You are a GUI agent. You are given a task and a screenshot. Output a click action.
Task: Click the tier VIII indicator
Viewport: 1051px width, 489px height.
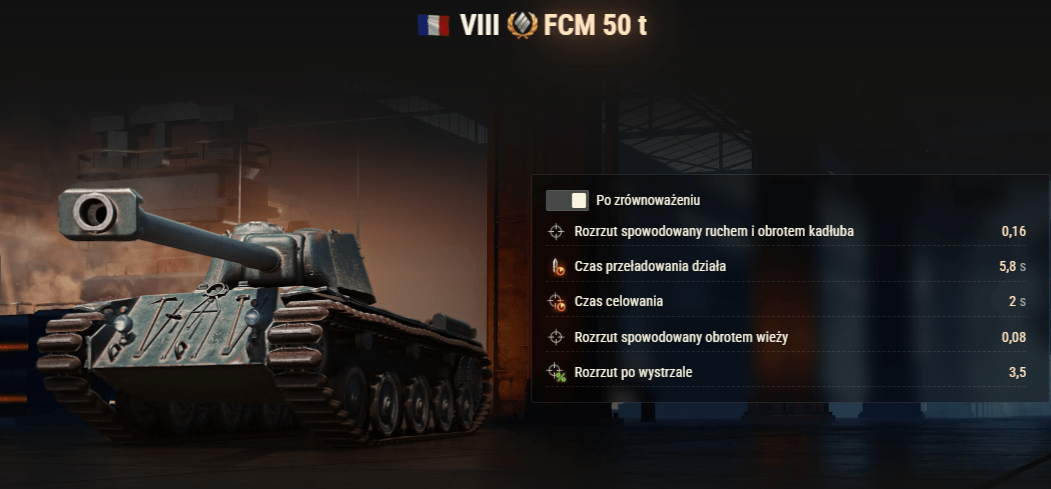(479, 25)
